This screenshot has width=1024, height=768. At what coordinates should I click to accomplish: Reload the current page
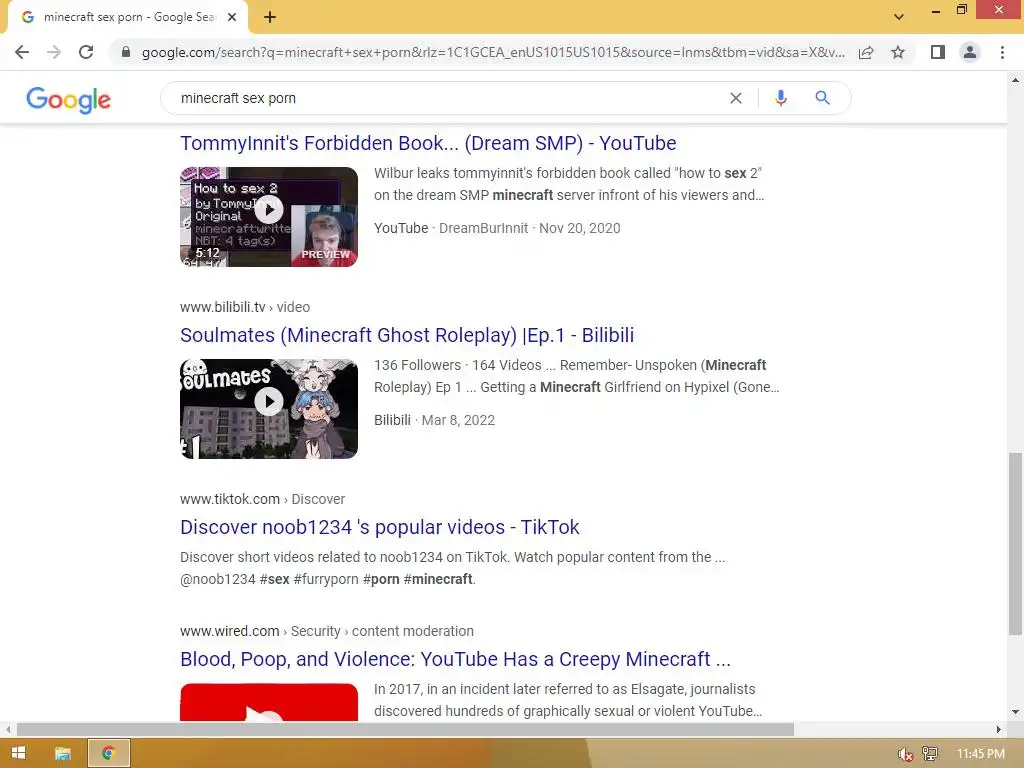[x=86, y=52]
